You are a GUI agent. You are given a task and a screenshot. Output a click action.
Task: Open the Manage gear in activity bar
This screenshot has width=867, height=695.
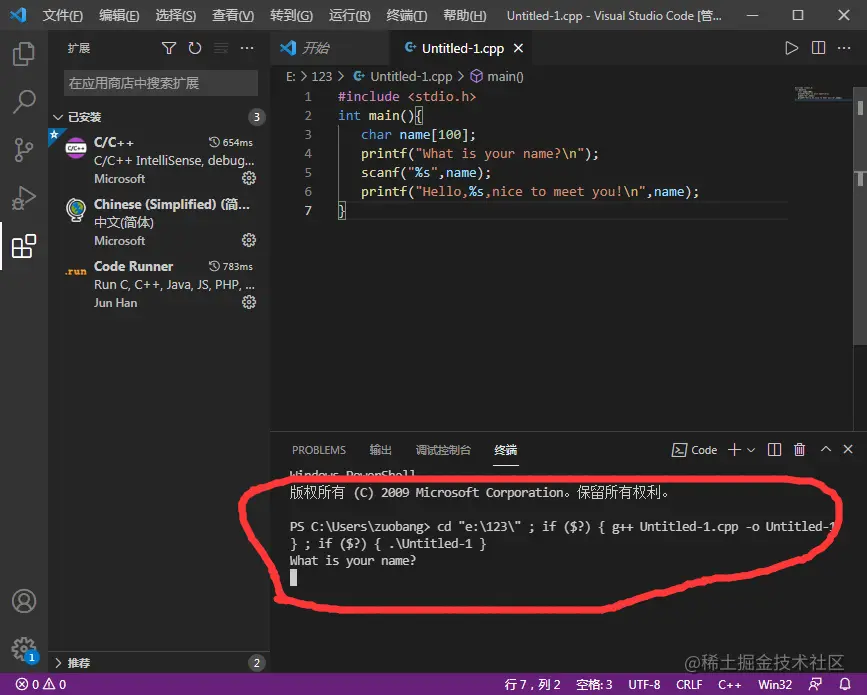pyautogui.click(x=24, y=649)
